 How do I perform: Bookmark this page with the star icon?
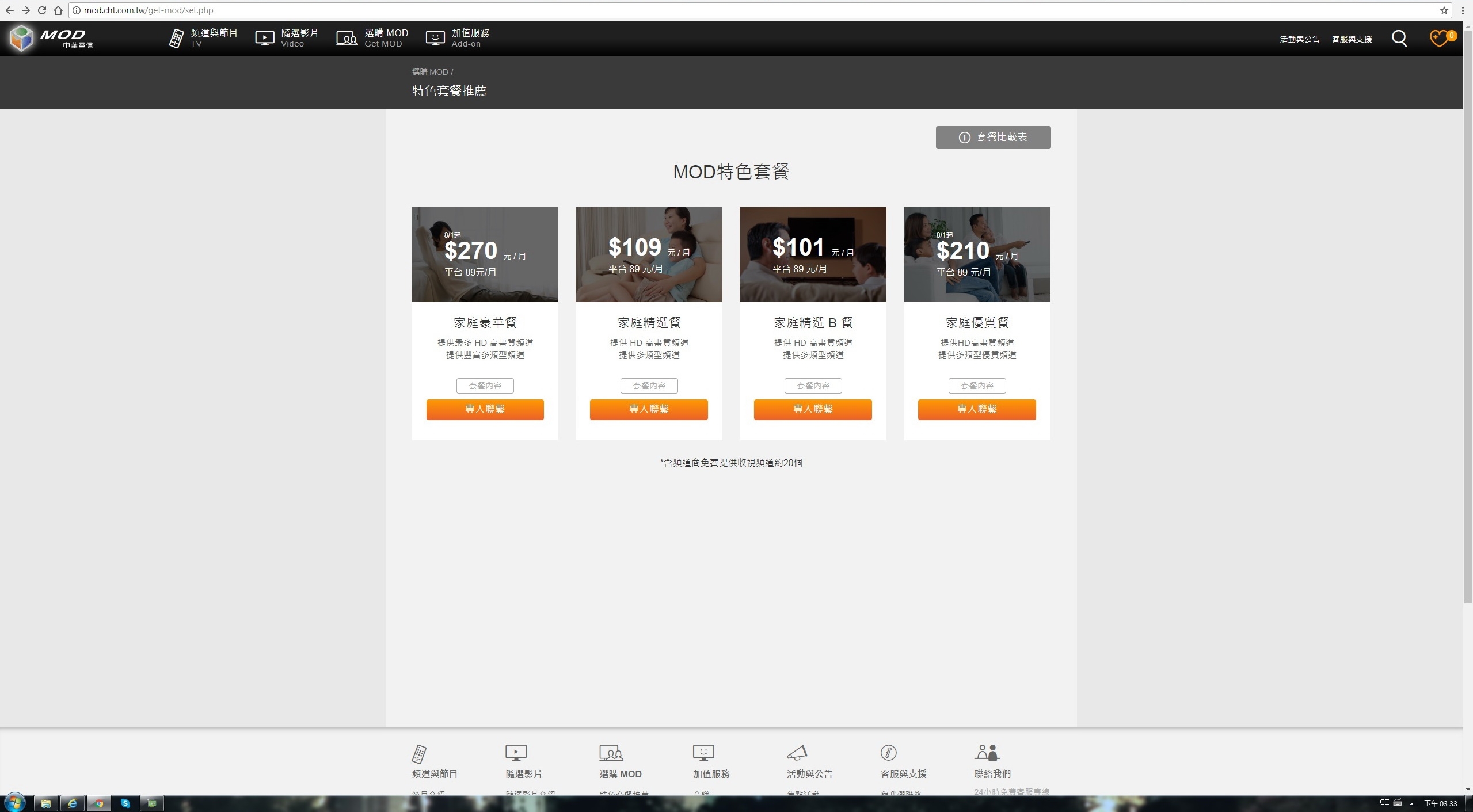(1444, 10)
